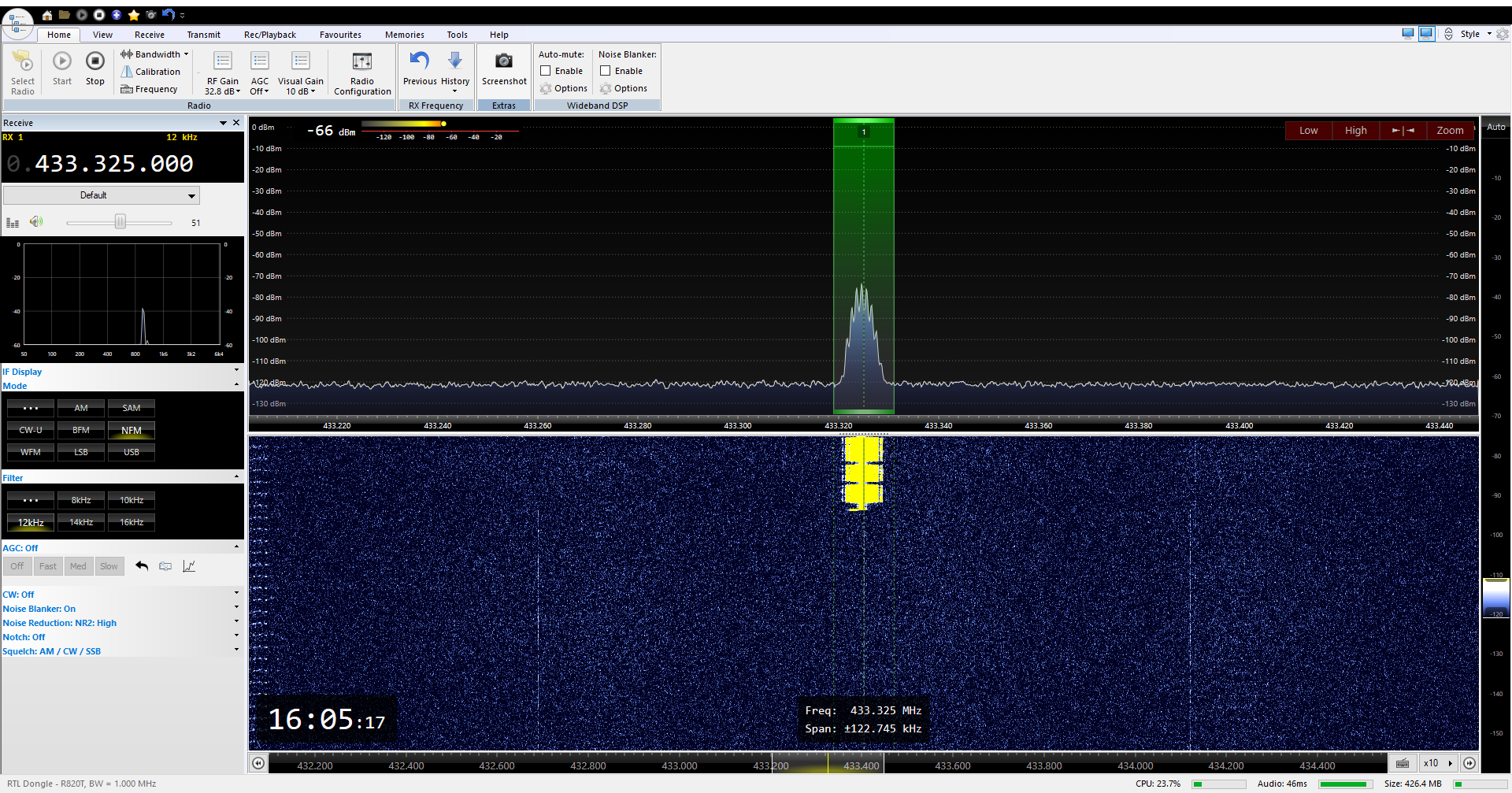Image resolution: width=1512 pixels, height=793 pixels.
Task: Open Radio Configuration from the ribbon
Action: 362,61
